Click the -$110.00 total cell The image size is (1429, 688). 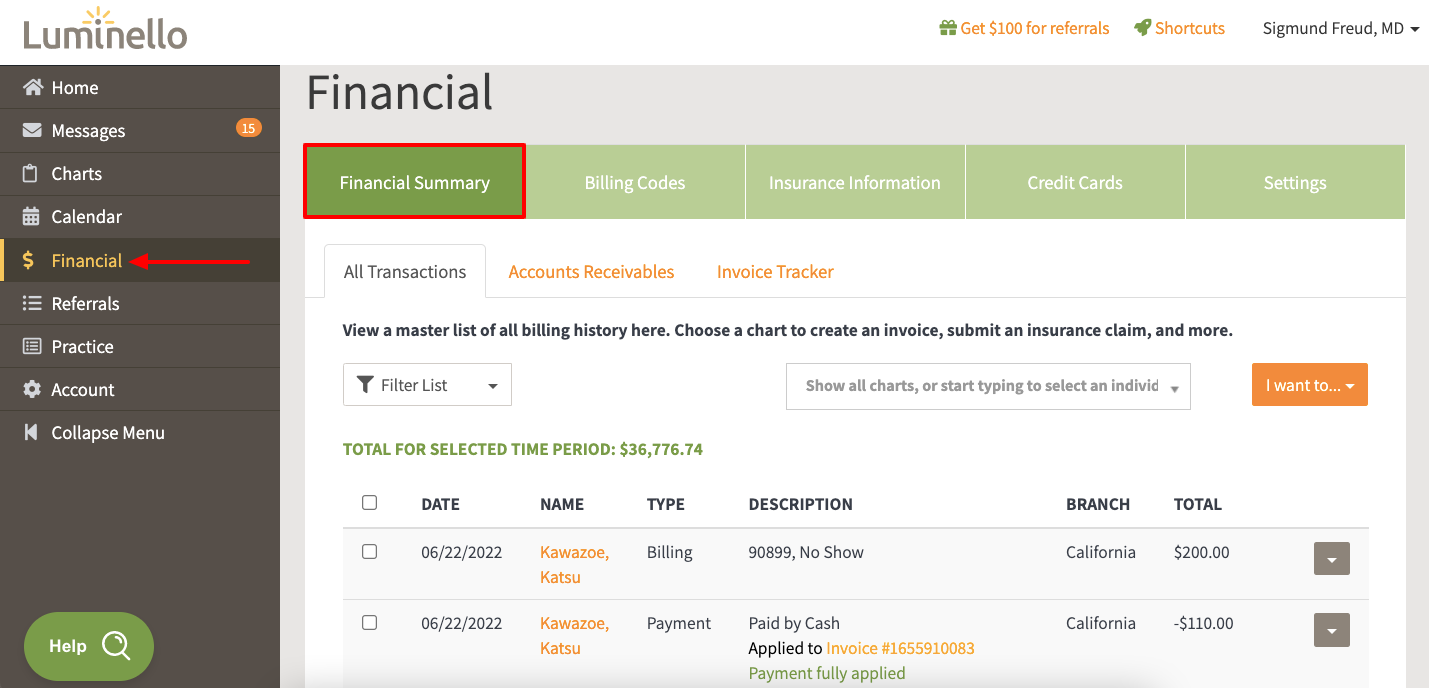(1204, 623)
